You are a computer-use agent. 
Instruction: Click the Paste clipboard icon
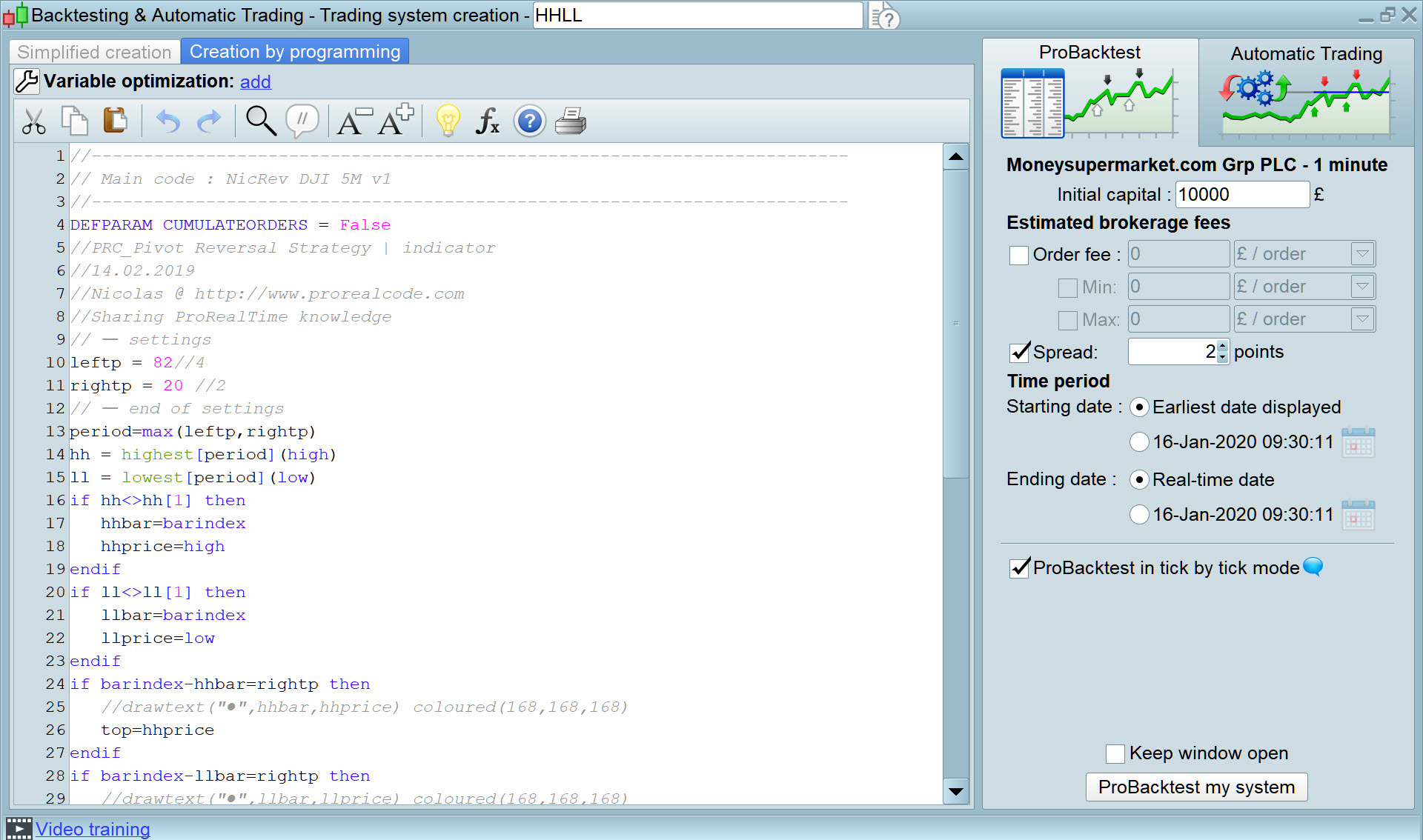[115, 121]
